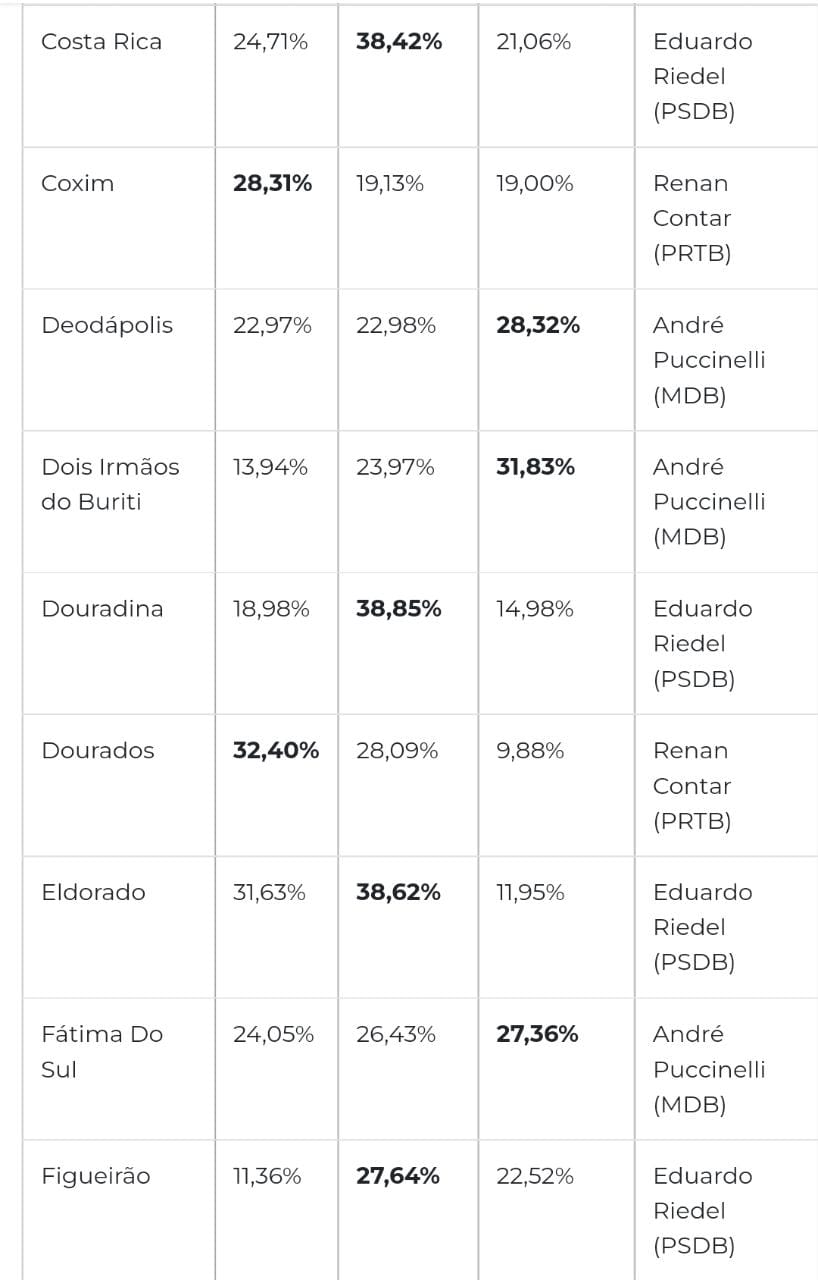Click Renan Contar (PRTB) in the Coxim row
The image size is (818, 1280).
pyautogui.click(x=692, y=218)
